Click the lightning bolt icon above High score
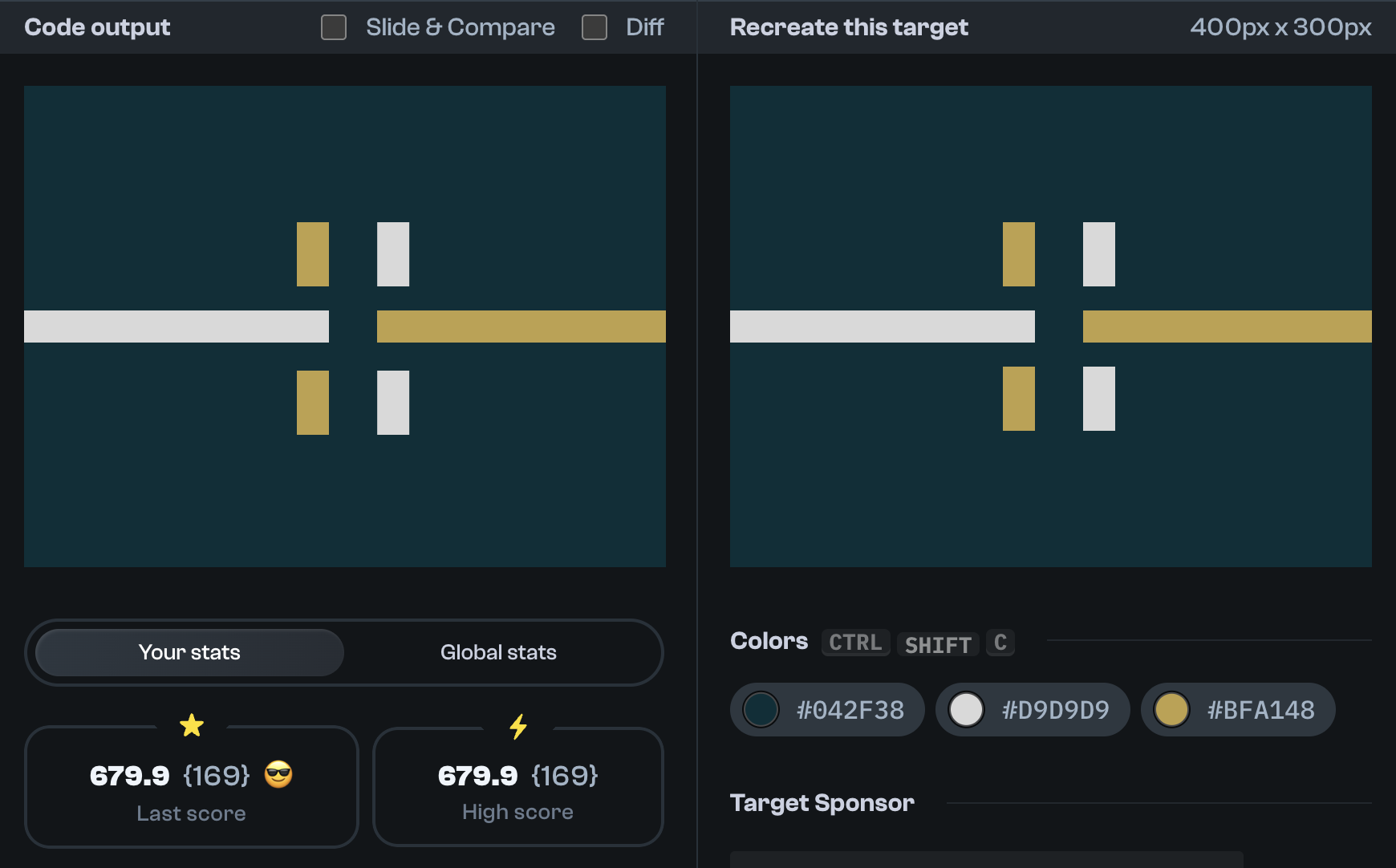Image resolution: width=1396 pixels, height=868 pixels. (x=518, y=726)
